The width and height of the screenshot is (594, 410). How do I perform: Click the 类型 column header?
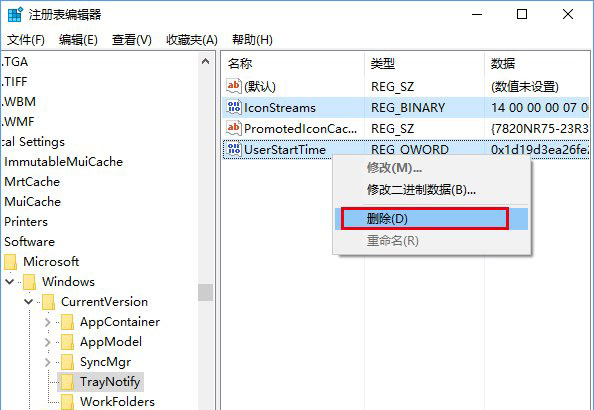tap(424, 63)
